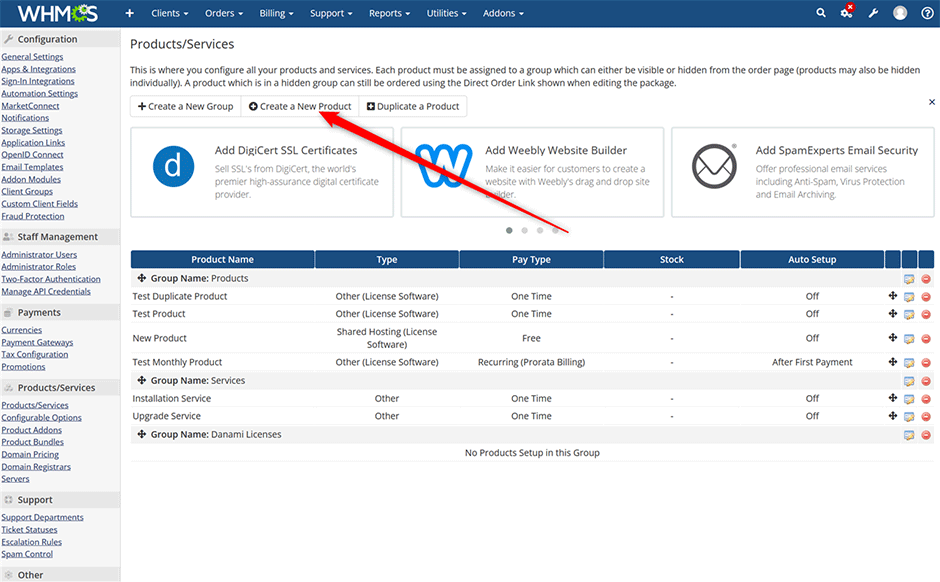The image size is (940, 582).
Task: Click the user avatar in the top bar
Action: pyautogui.click(x=900, y=13)
